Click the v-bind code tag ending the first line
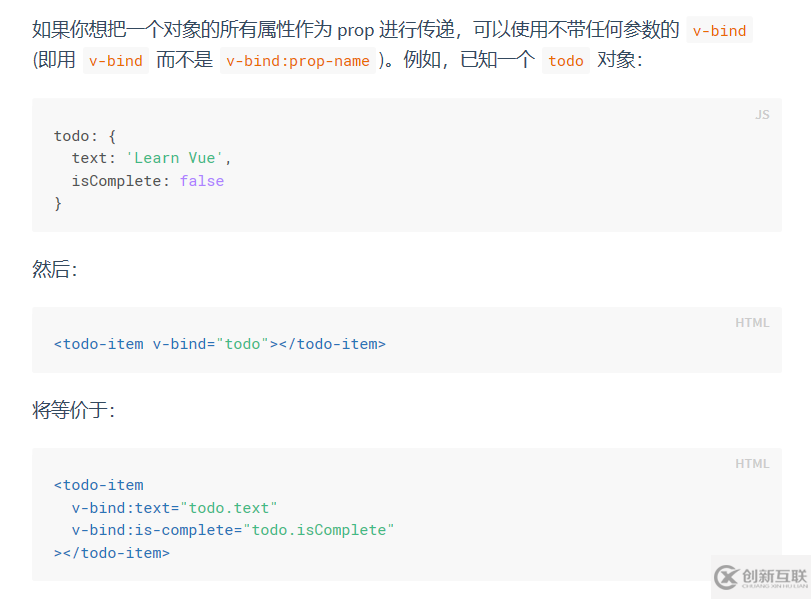This screenshot has width=811, height=599. coord(719,30)
